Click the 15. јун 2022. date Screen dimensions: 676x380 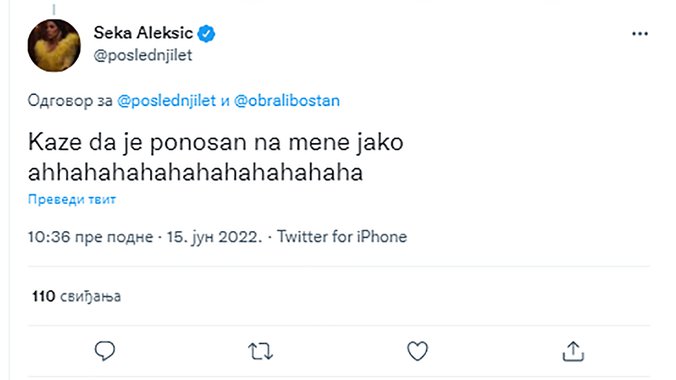point(214,237)
